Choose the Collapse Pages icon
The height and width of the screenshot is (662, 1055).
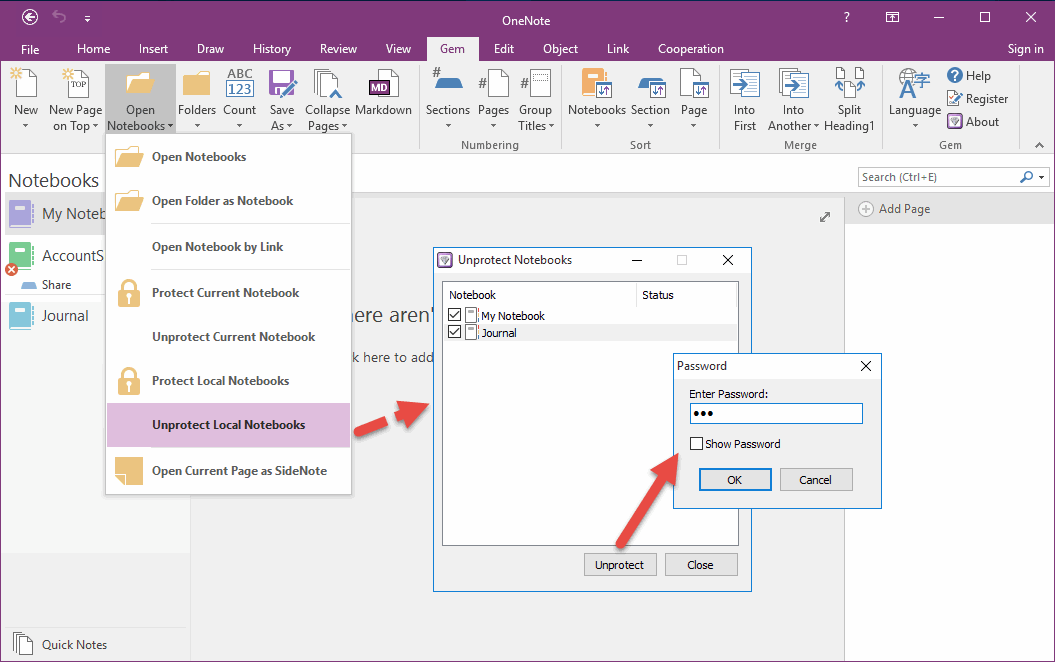327,83
